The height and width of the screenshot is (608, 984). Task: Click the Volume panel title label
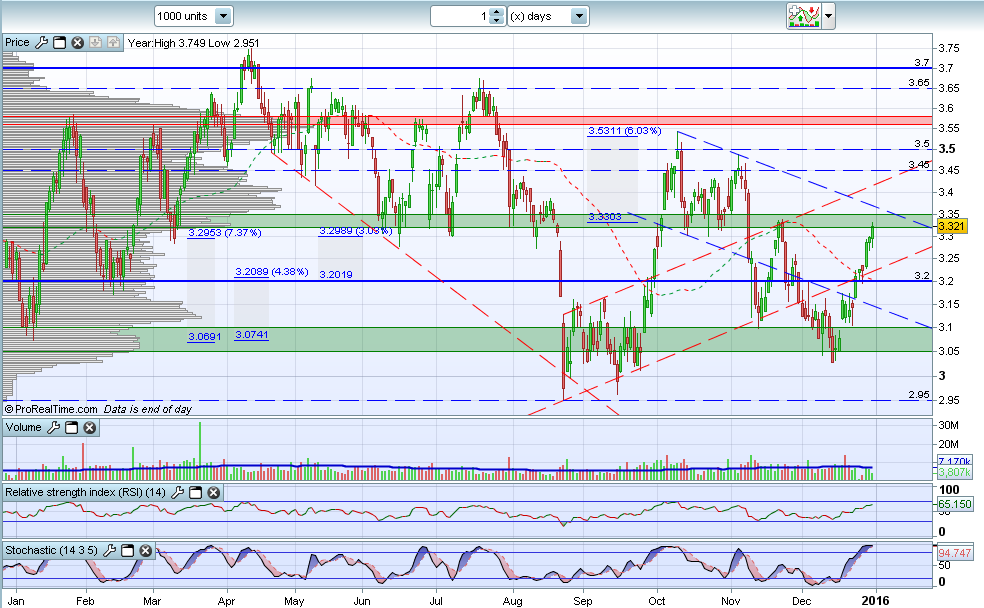pyautogui.click(x=23, y=427)
